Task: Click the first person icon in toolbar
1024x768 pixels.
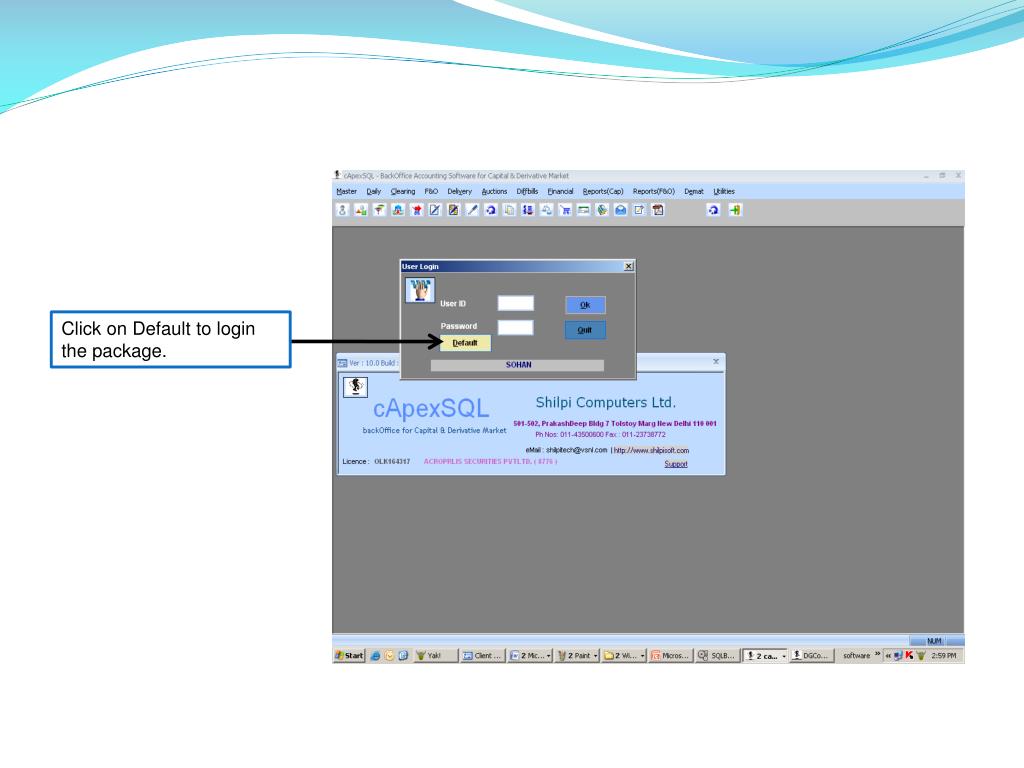Action: [x=340, y=210]
